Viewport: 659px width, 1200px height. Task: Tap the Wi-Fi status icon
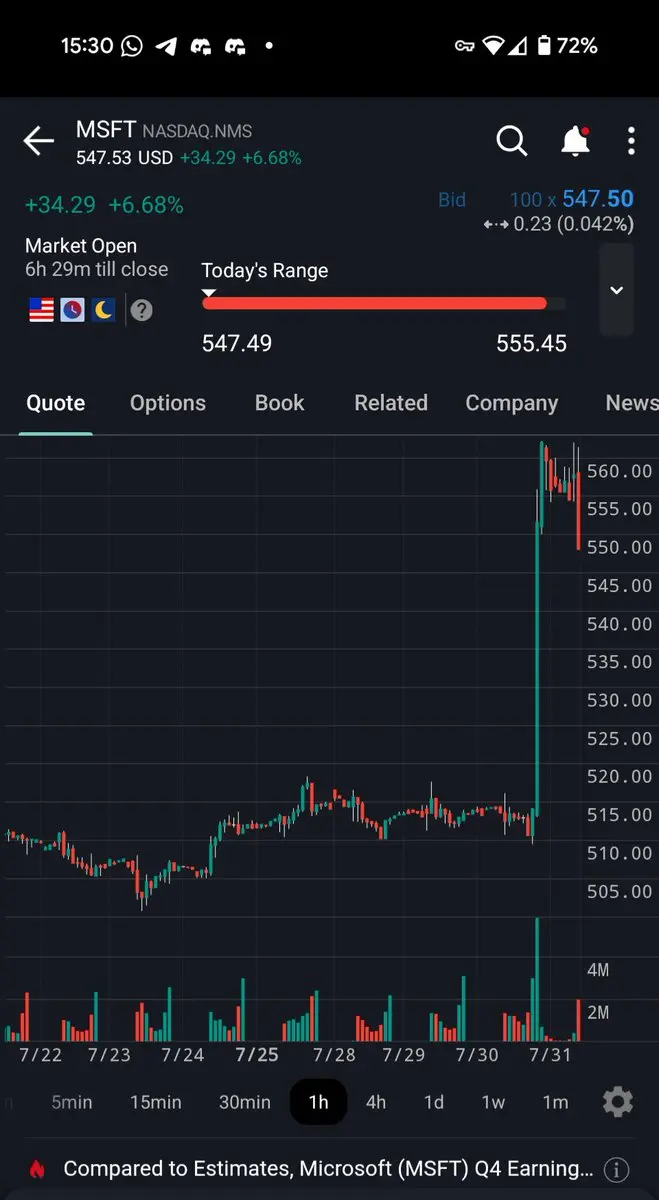492,46
